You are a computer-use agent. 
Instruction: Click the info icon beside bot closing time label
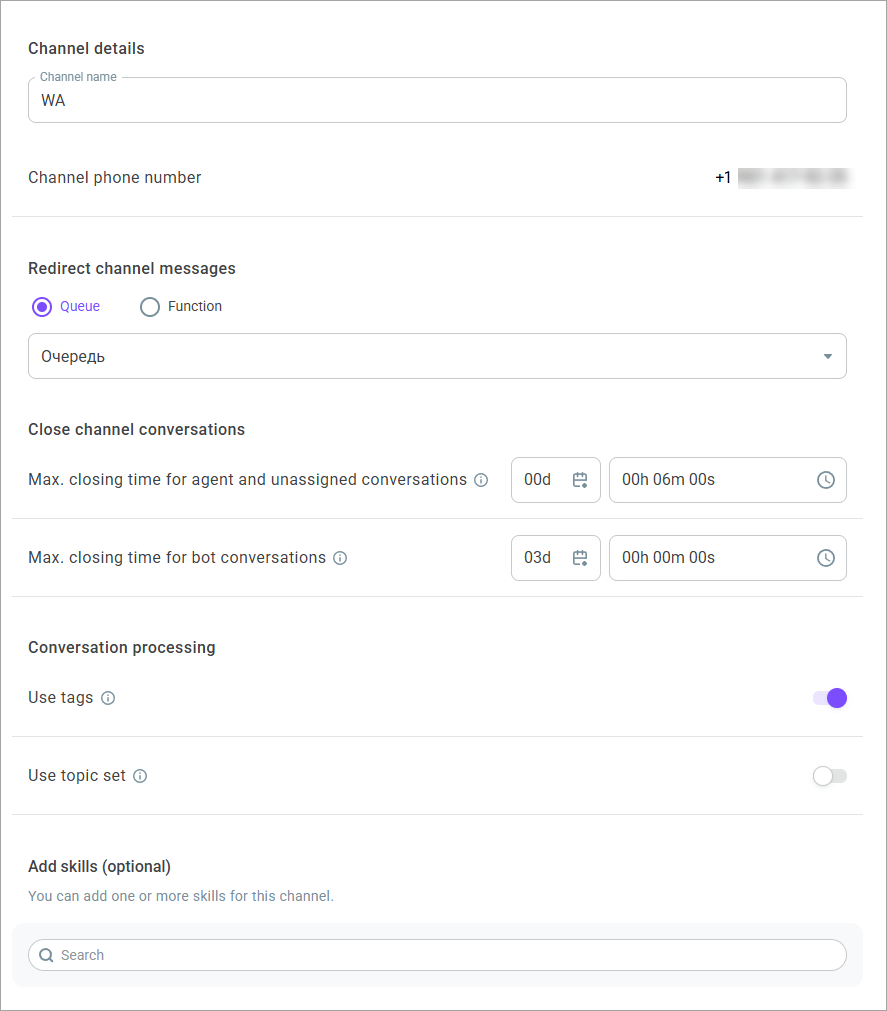pos(340,558)
